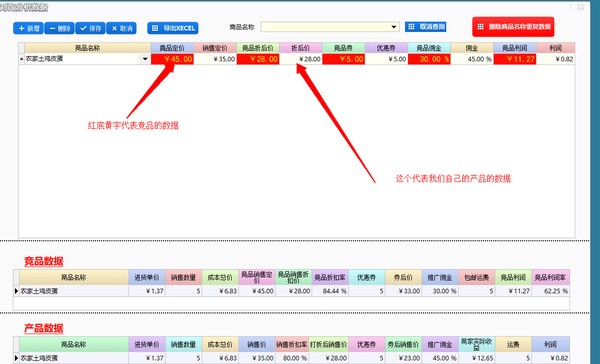Click 竞品折扣率 header in 竞品数据 table
The height and width of the screenshot is (364, 600).
click(330, 277)
